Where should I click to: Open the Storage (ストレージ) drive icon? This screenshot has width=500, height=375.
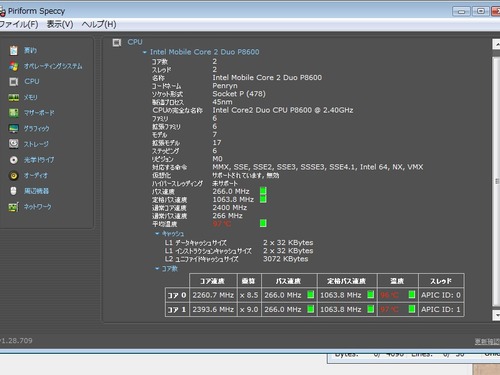14,144
